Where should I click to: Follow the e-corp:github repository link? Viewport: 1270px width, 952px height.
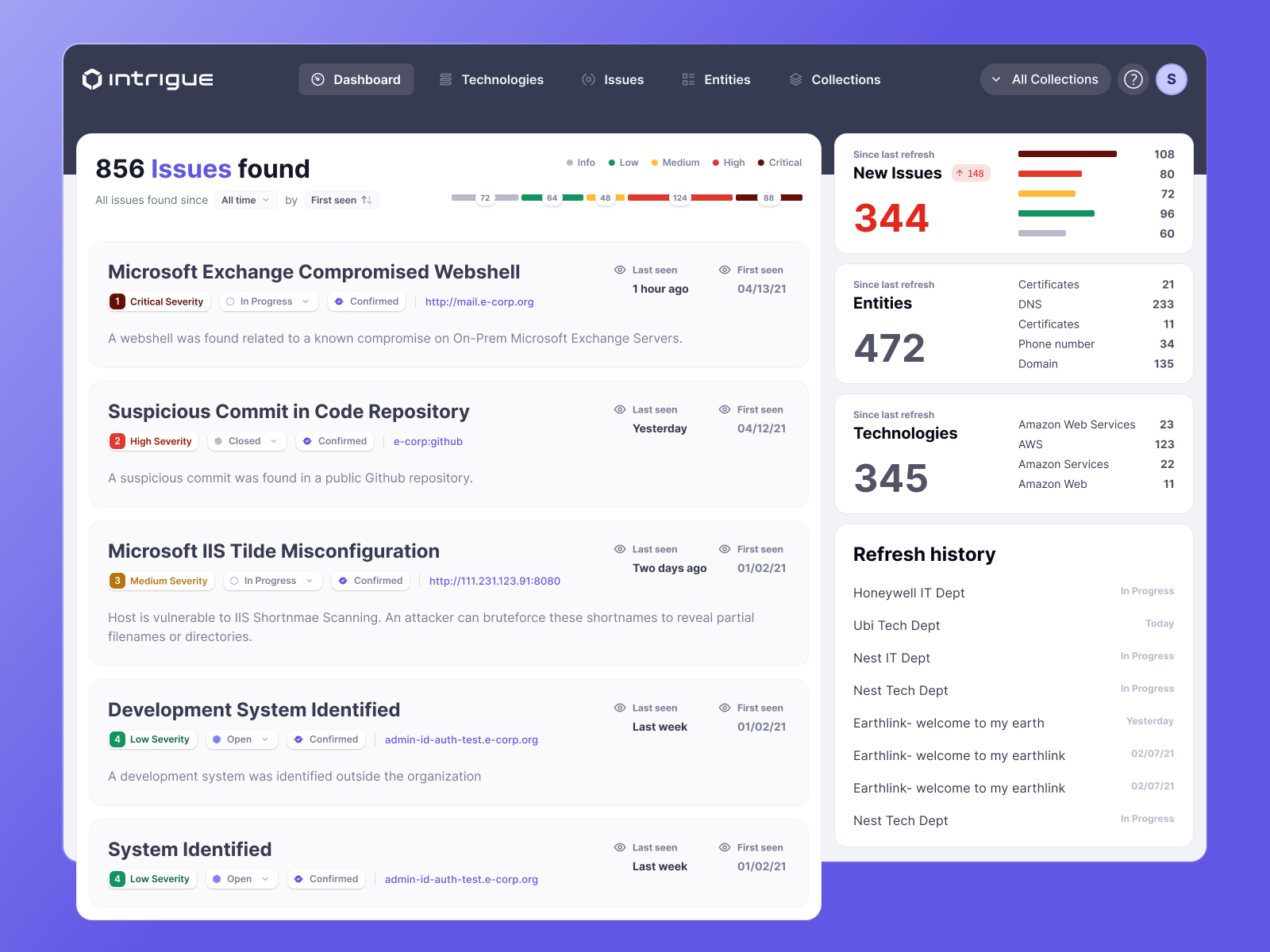tap(428, 441)
